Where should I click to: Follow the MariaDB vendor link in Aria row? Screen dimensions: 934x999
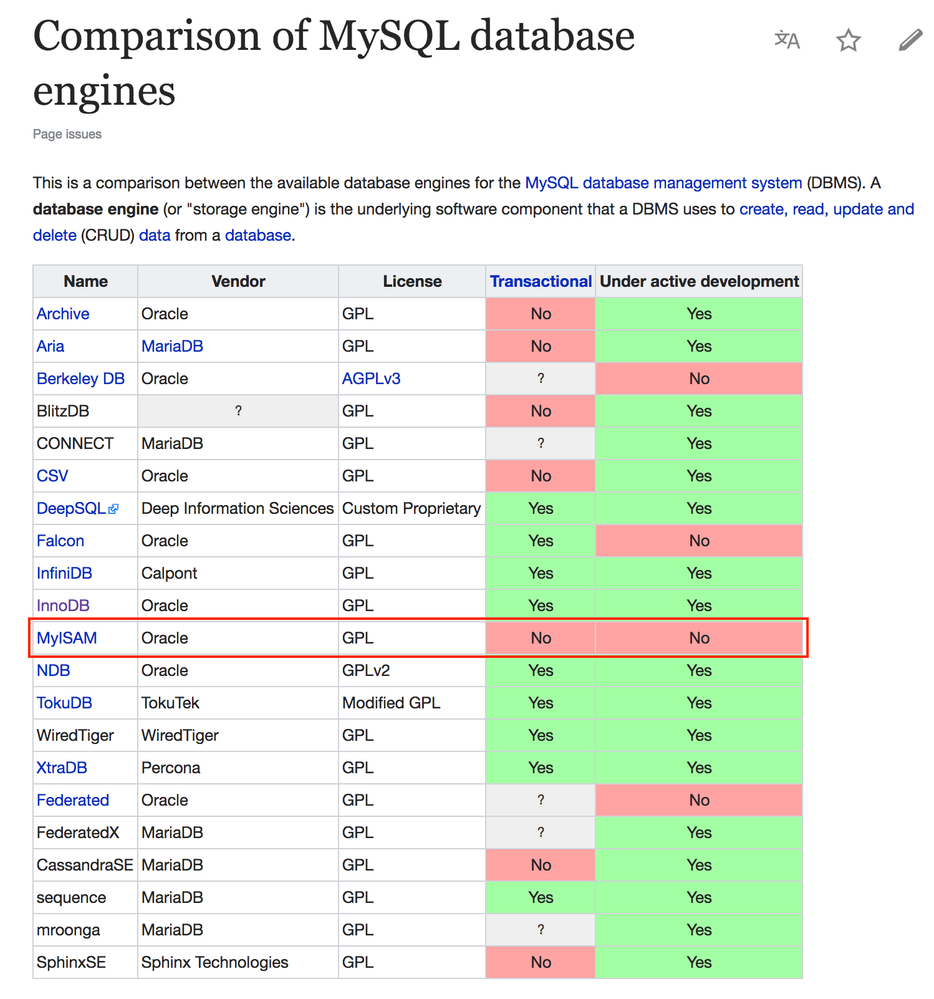pos(172,346)
